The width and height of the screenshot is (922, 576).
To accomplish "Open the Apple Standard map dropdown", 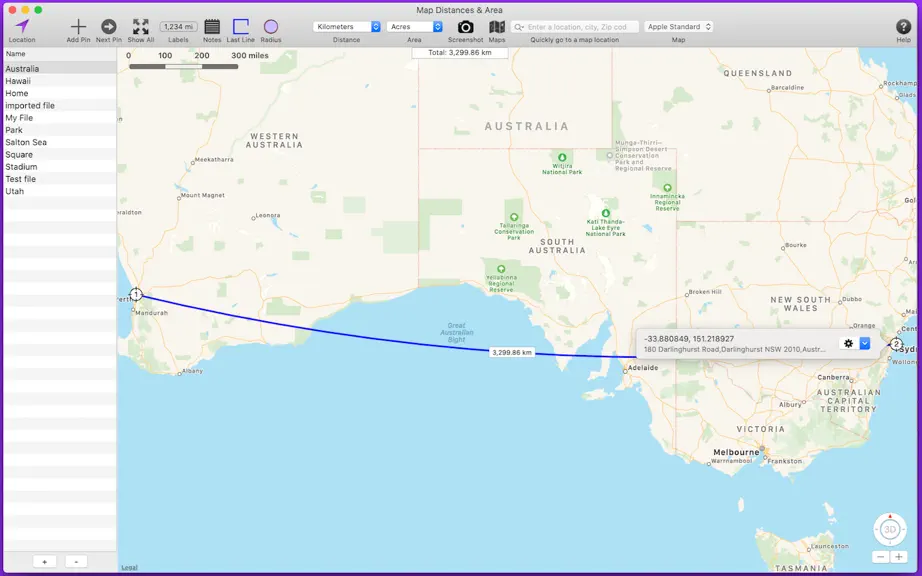I will [x=678, y=26].
